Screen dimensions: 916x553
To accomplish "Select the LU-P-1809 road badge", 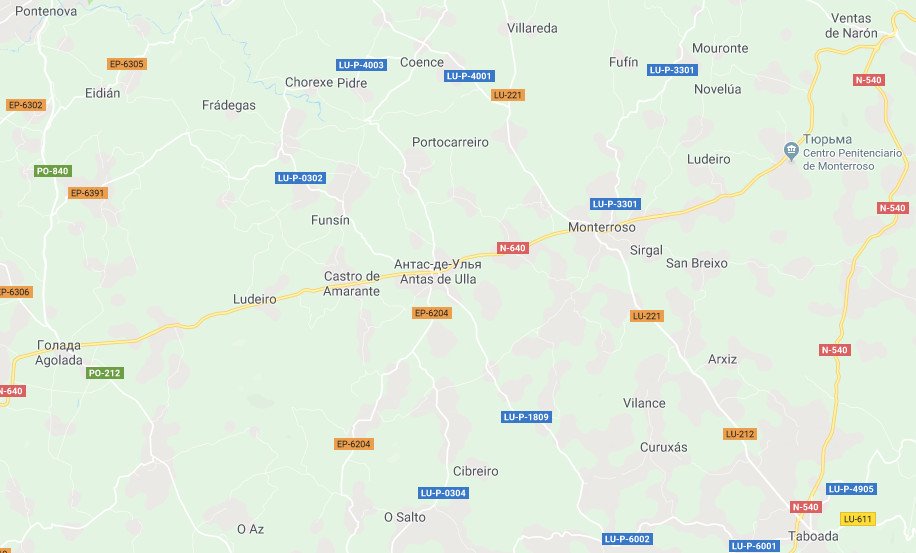I will 526,417.
